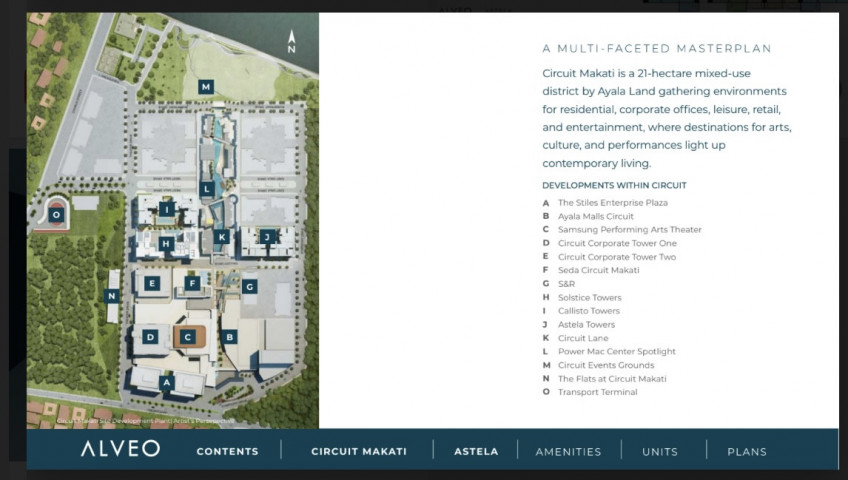Click 'Circuit Lane' legend entry

(x=583, y=338)
